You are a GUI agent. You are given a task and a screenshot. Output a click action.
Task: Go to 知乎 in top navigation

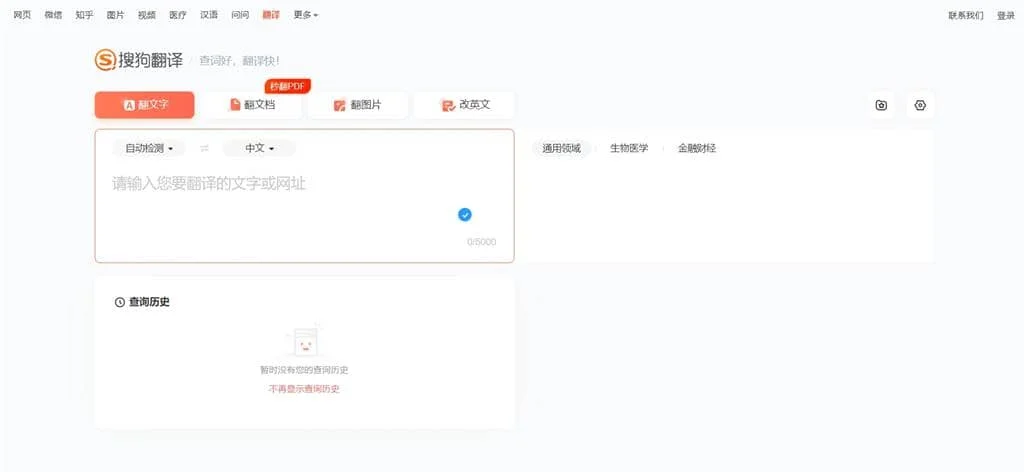(84, 15)
